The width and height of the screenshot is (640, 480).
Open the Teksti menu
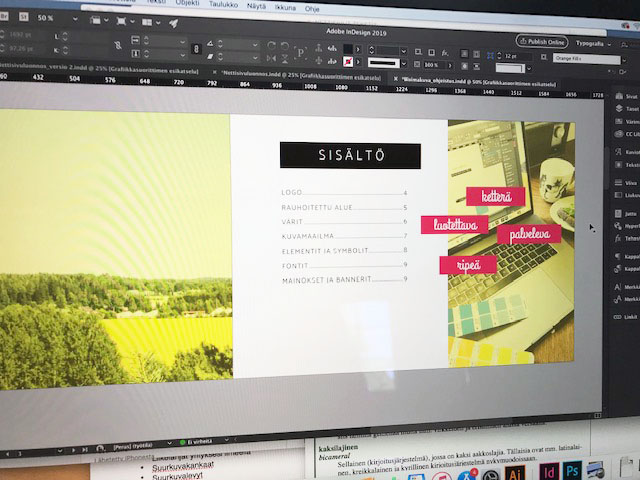(156, 2)
